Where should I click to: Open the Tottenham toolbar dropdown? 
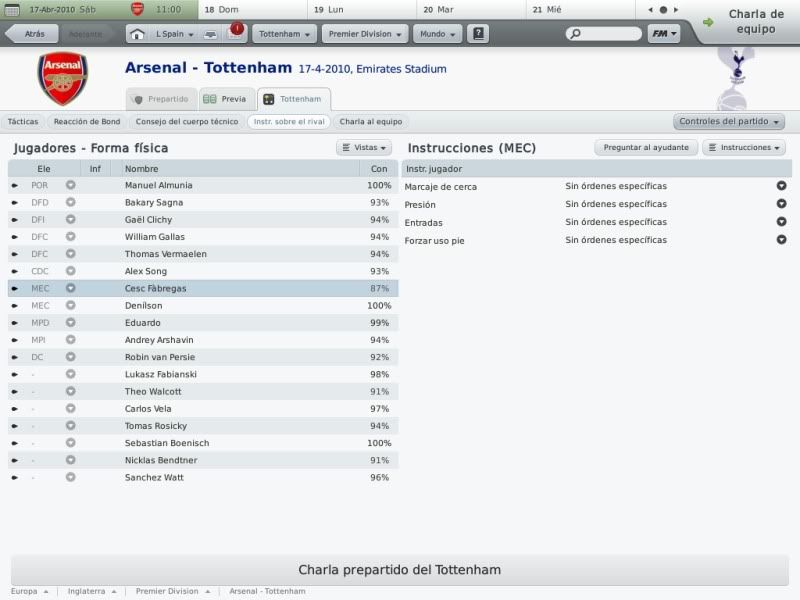[x=284, y=34]
